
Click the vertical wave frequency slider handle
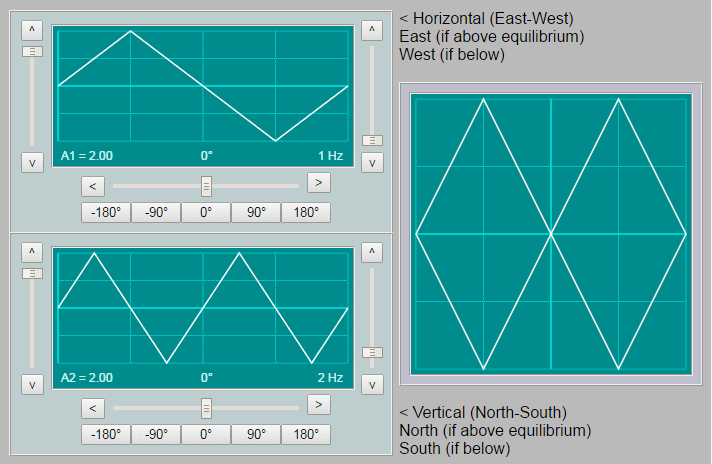(372, 352)
